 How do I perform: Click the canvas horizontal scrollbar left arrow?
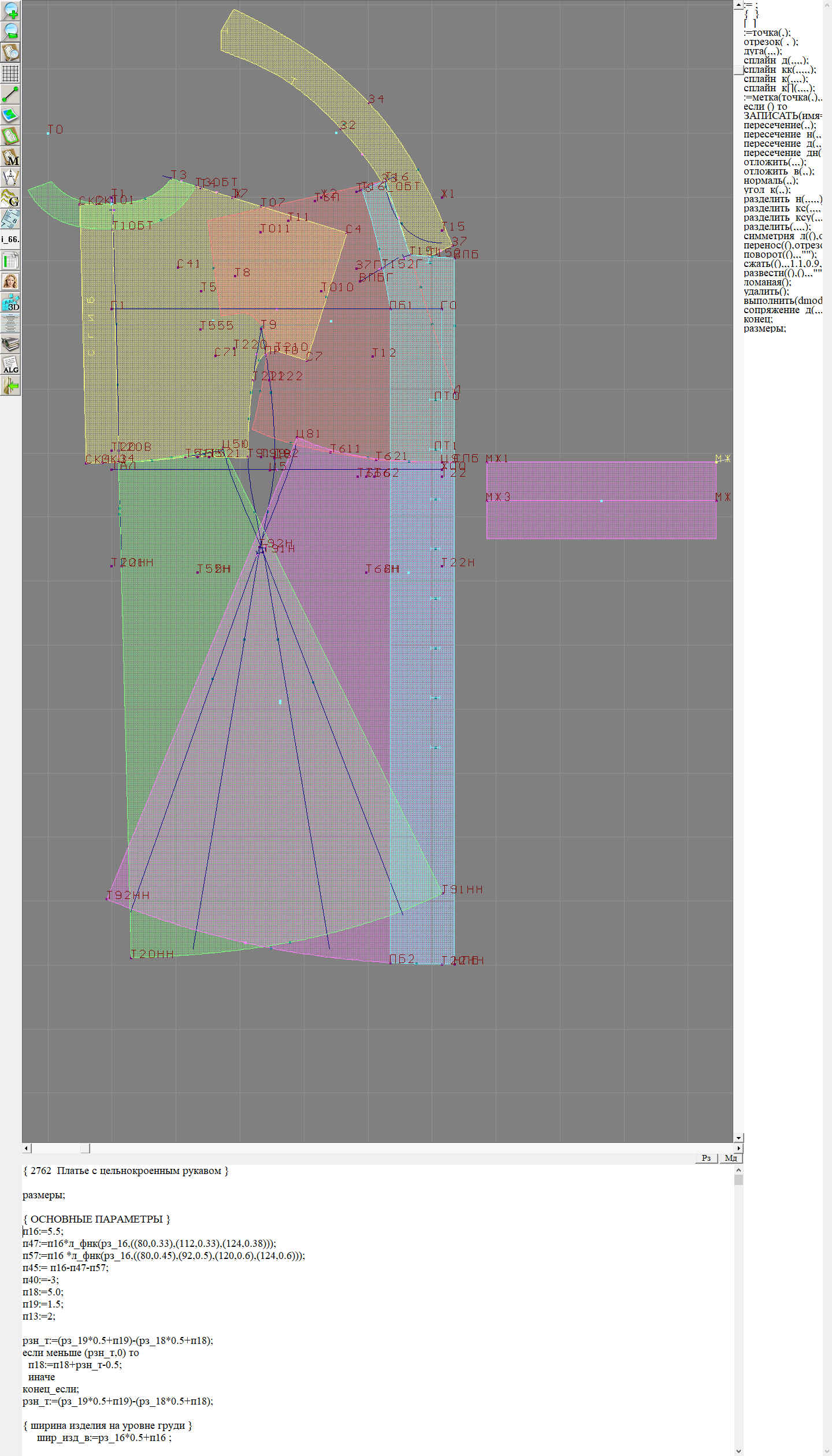(27, 1148)
